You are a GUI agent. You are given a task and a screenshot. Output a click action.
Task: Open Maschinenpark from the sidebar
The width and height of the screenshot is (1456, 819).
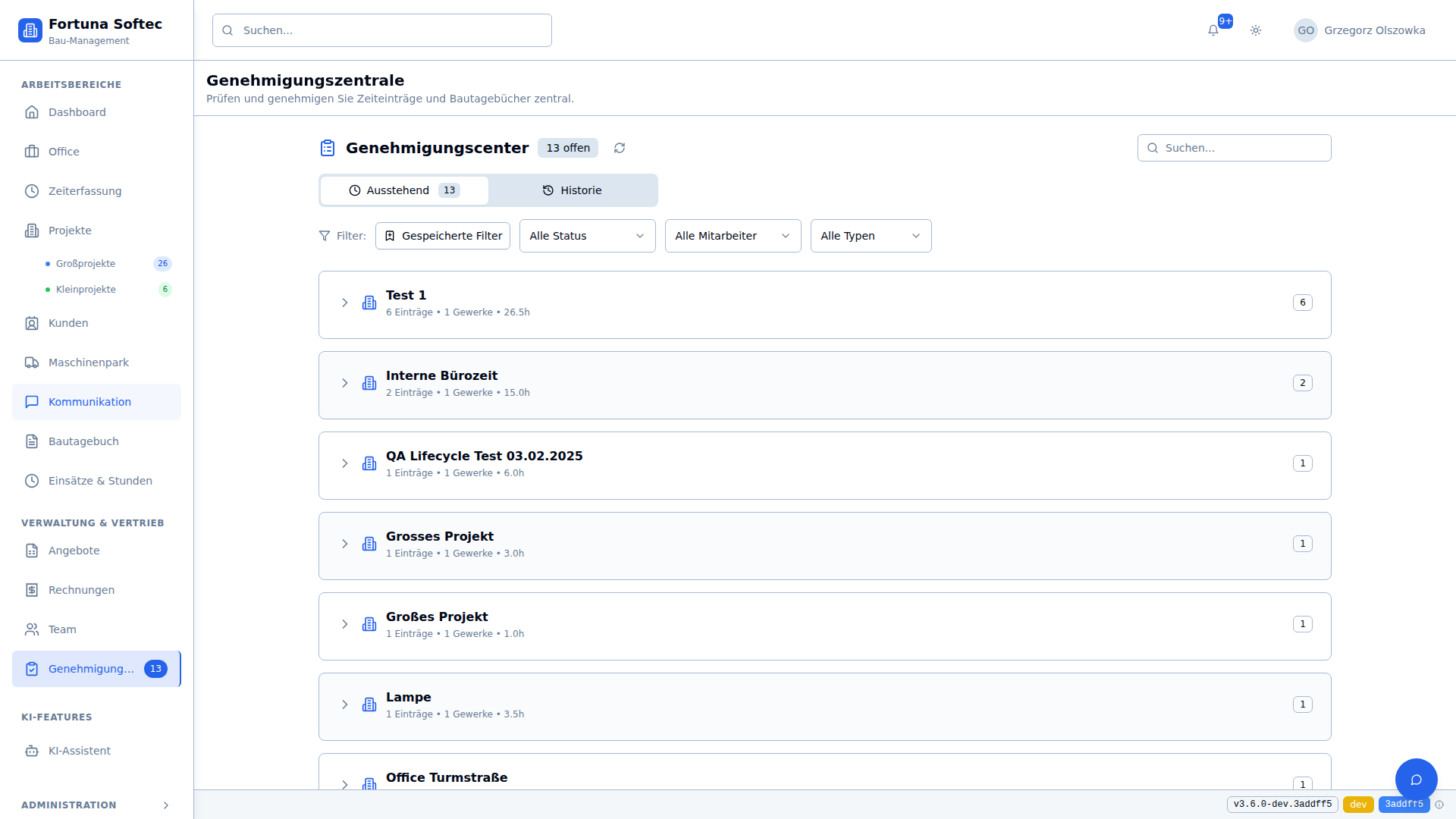tap(89, 362)
